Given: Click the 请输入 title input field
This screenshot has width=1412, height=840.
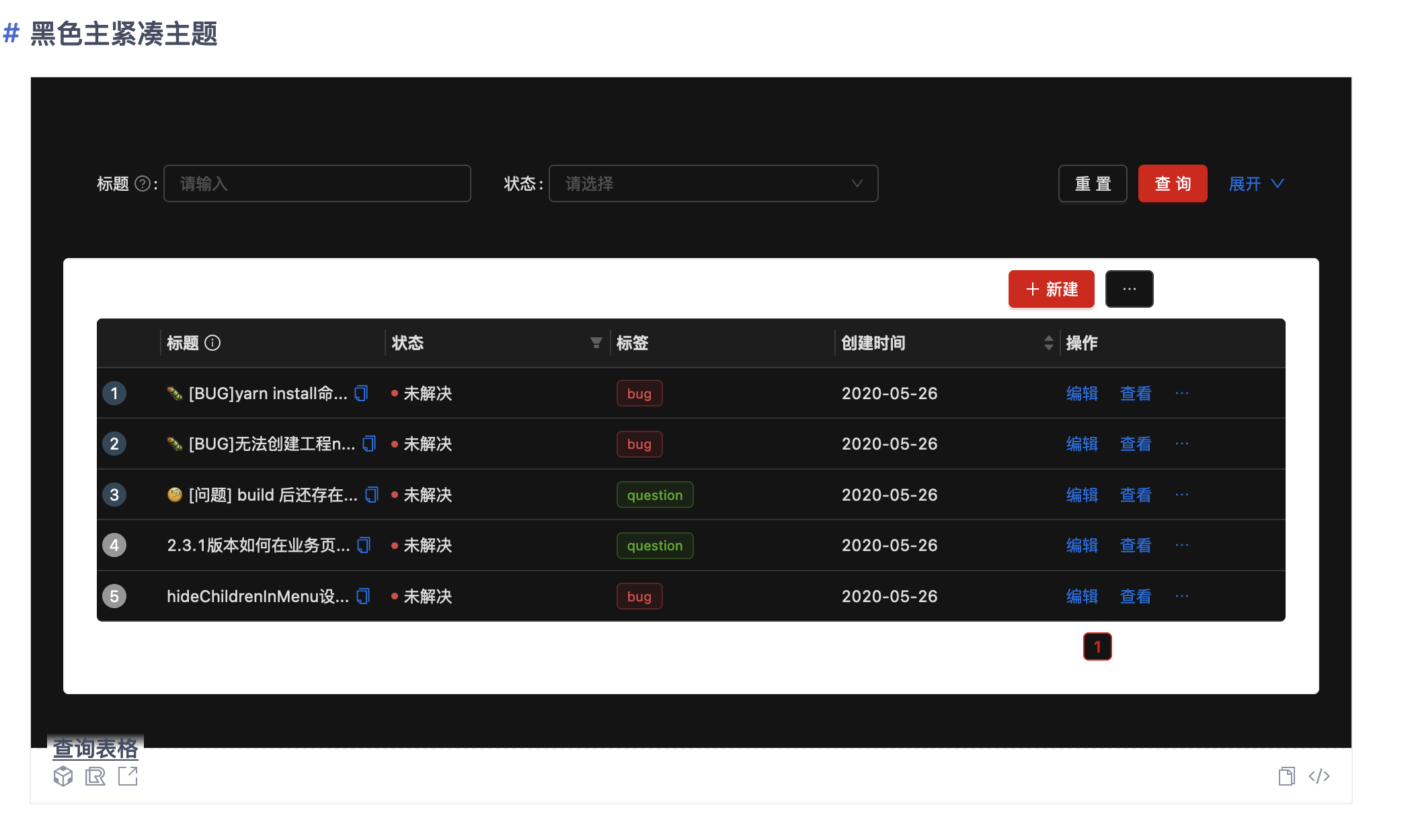Looking at the screenshot, I should coord(316,183).
